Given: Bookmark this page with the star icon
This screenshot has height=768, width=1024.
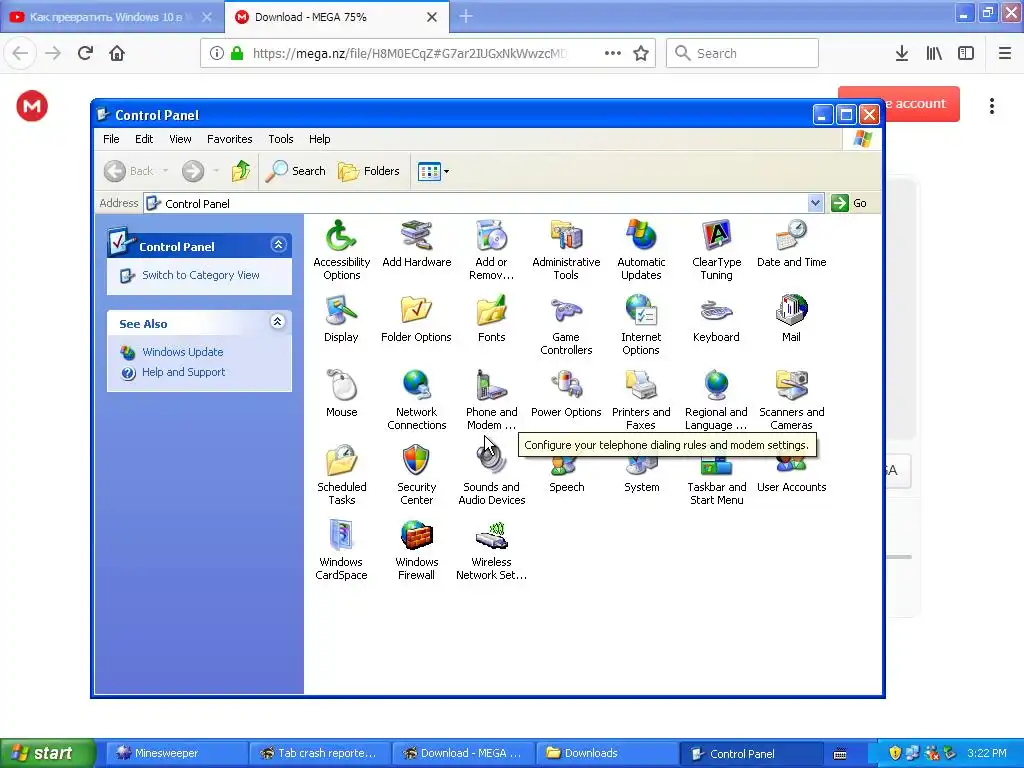Looking at the screenshot, I should [x=641, y=53].
